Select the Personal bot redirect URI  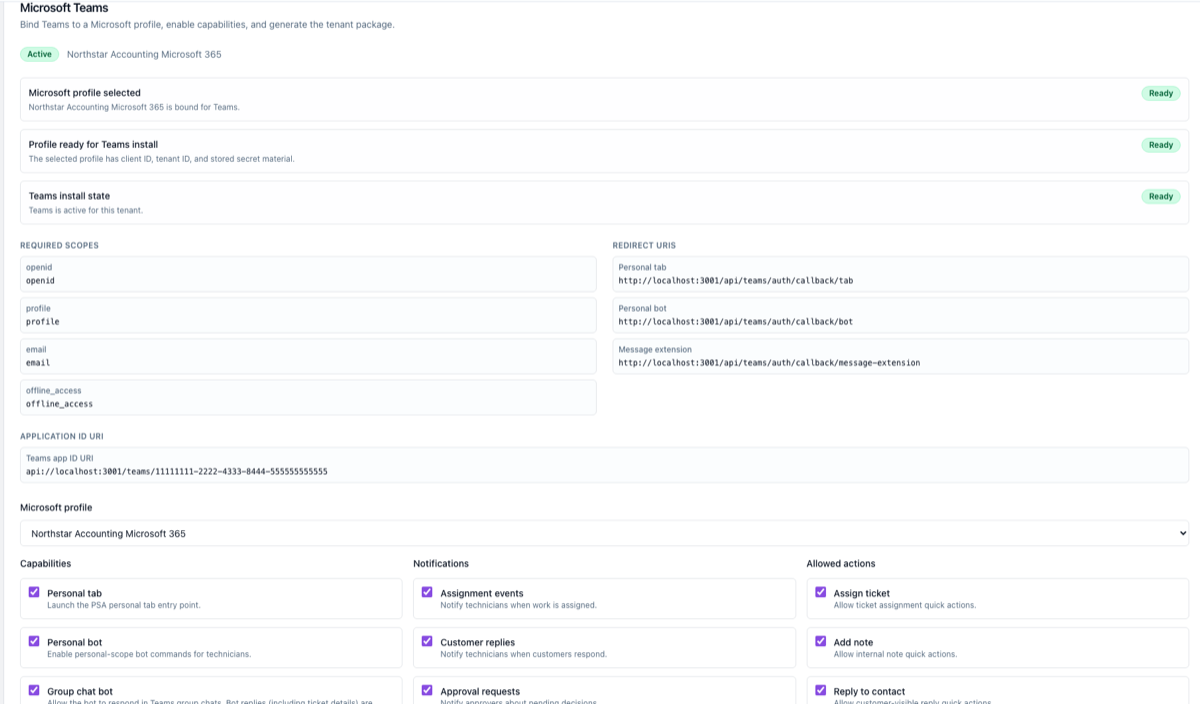[735, 322]
